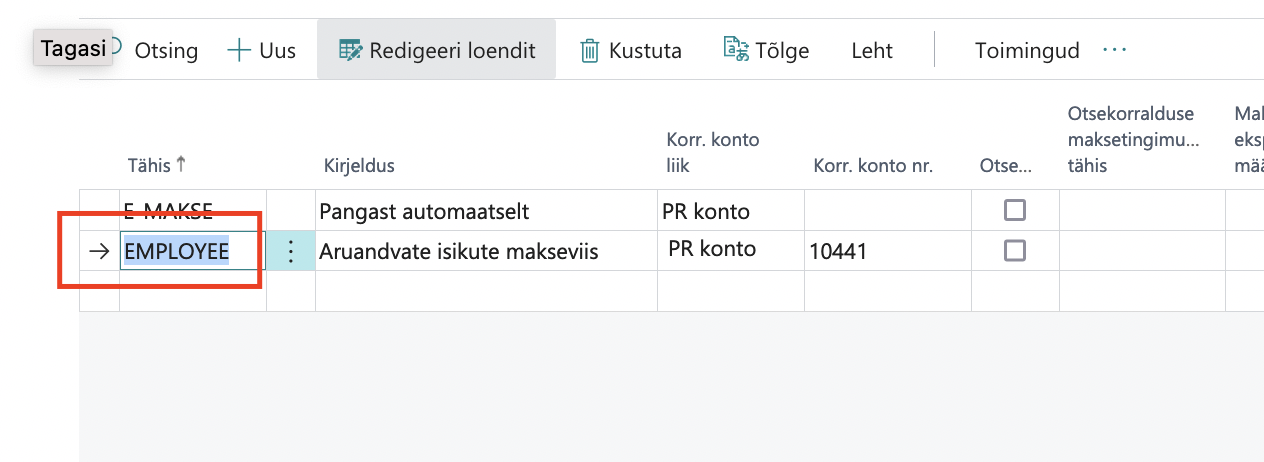Click PR konto in the EMPLOYEE row
The image size is (1264, 462).
[x=731, y=250]
